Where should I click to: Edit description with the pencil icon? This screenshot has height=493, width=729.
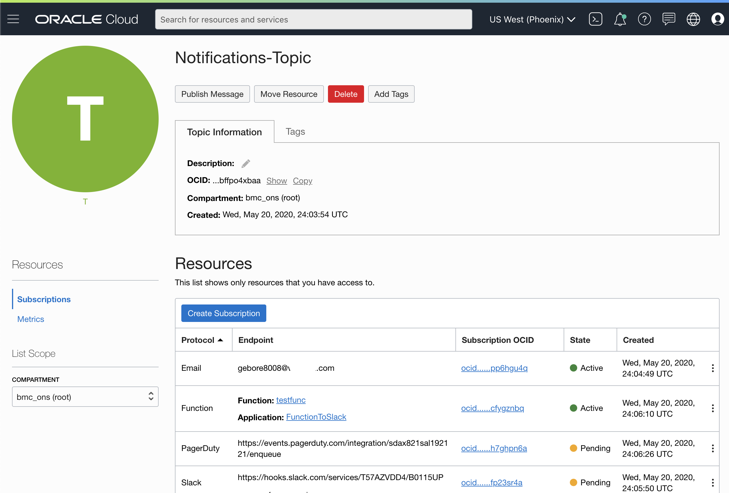tap(245, 163)
